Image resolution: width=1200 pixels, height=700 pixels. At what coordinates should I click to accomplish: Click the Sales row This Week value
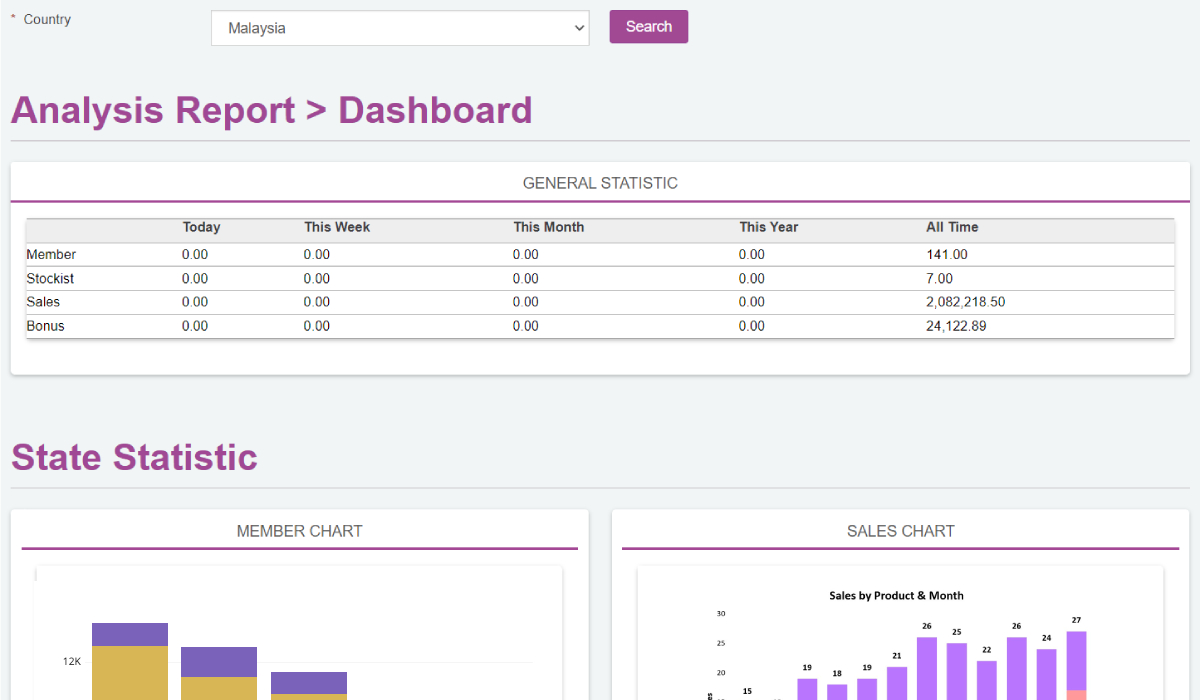(317, 302)
